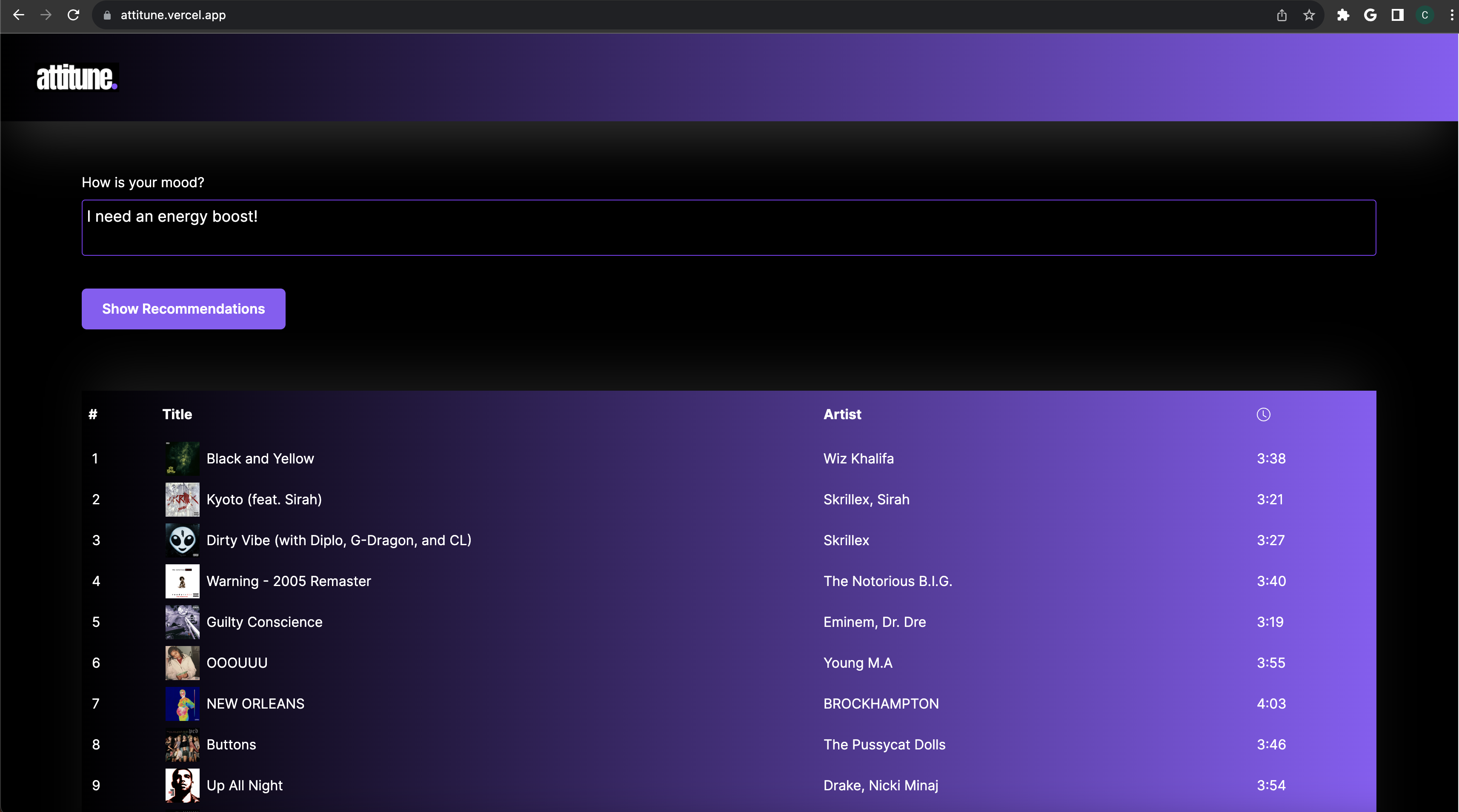Click the Kyoto (feat. Sirah) album art
Viewport: 1459px width, 812px height.
coord(182,500)
